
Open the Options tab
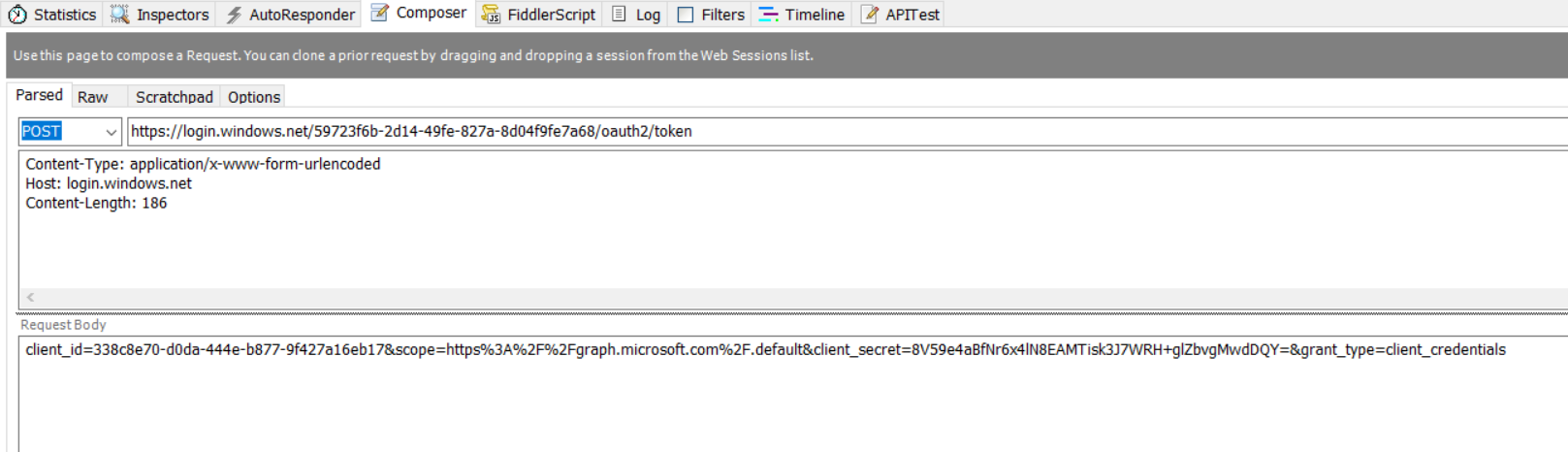pyautogui.click(x=254, y=97)
